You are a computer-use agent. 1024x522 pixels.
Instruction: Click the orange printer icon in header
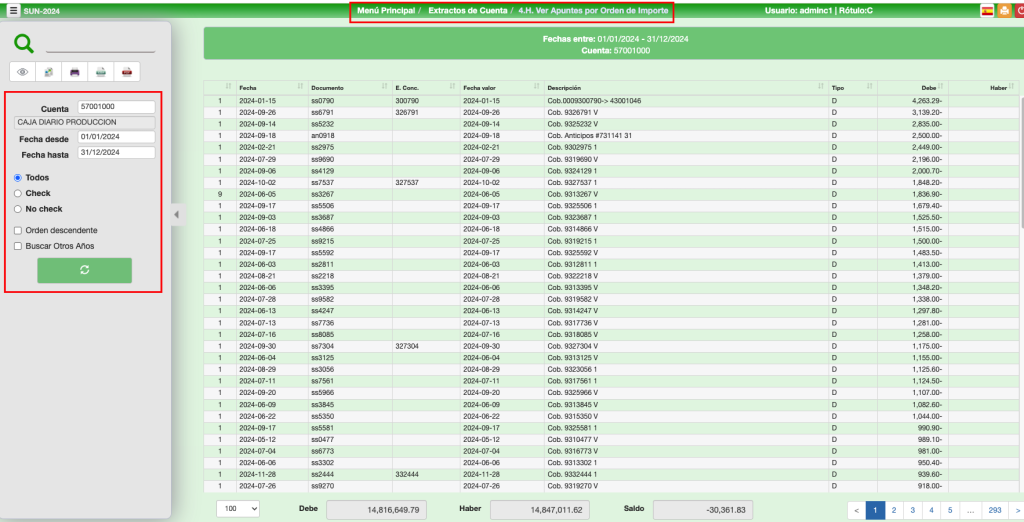point(1003,11)
